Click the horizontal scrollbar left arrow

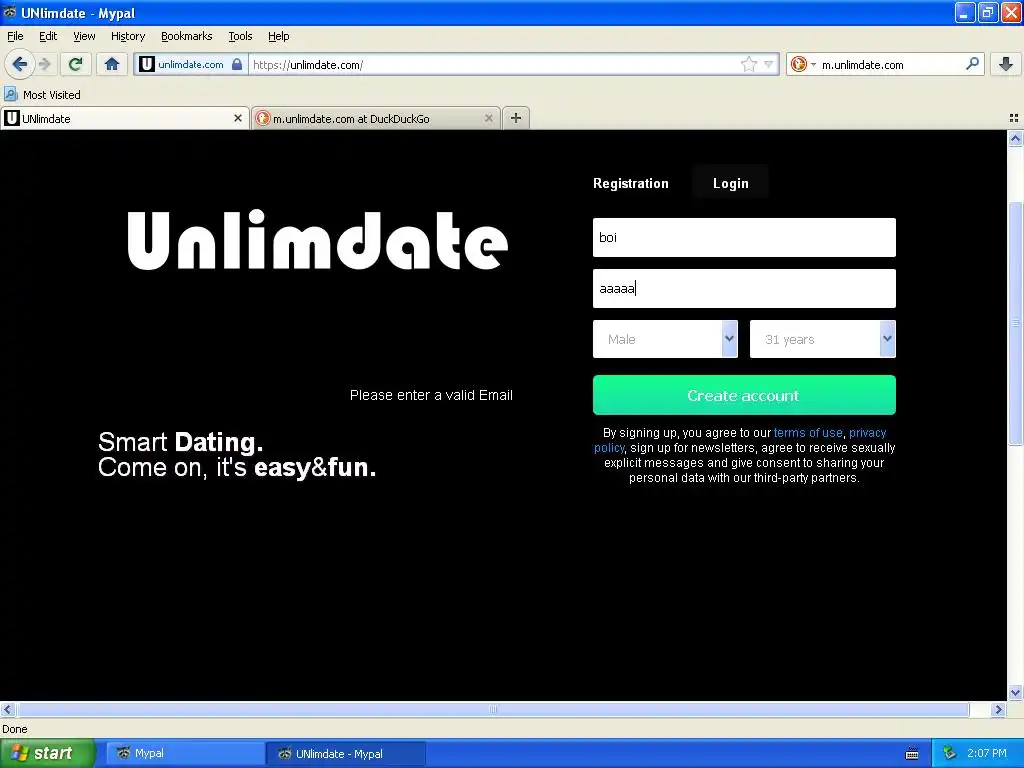click(x=7, y=709)
